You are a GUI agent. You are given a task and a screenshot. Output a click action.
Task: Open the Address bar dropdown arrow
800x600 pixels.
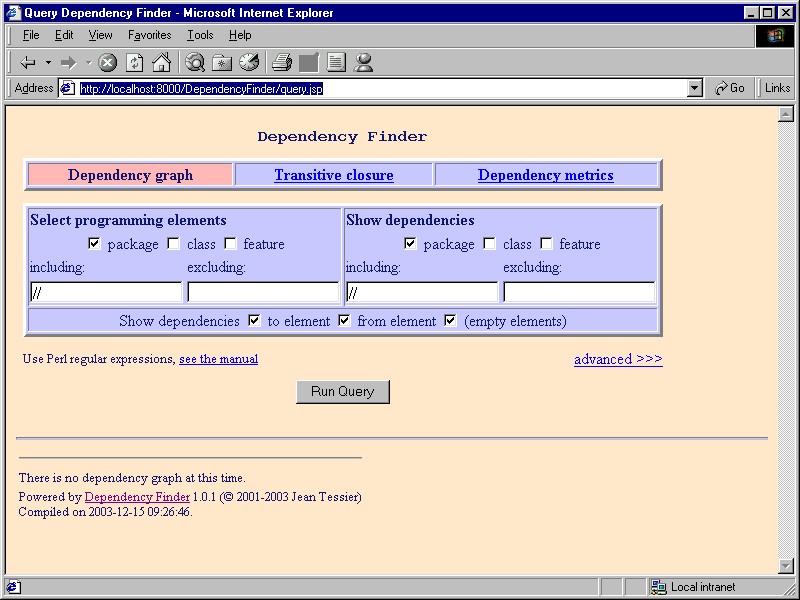(x=695, y=88)
